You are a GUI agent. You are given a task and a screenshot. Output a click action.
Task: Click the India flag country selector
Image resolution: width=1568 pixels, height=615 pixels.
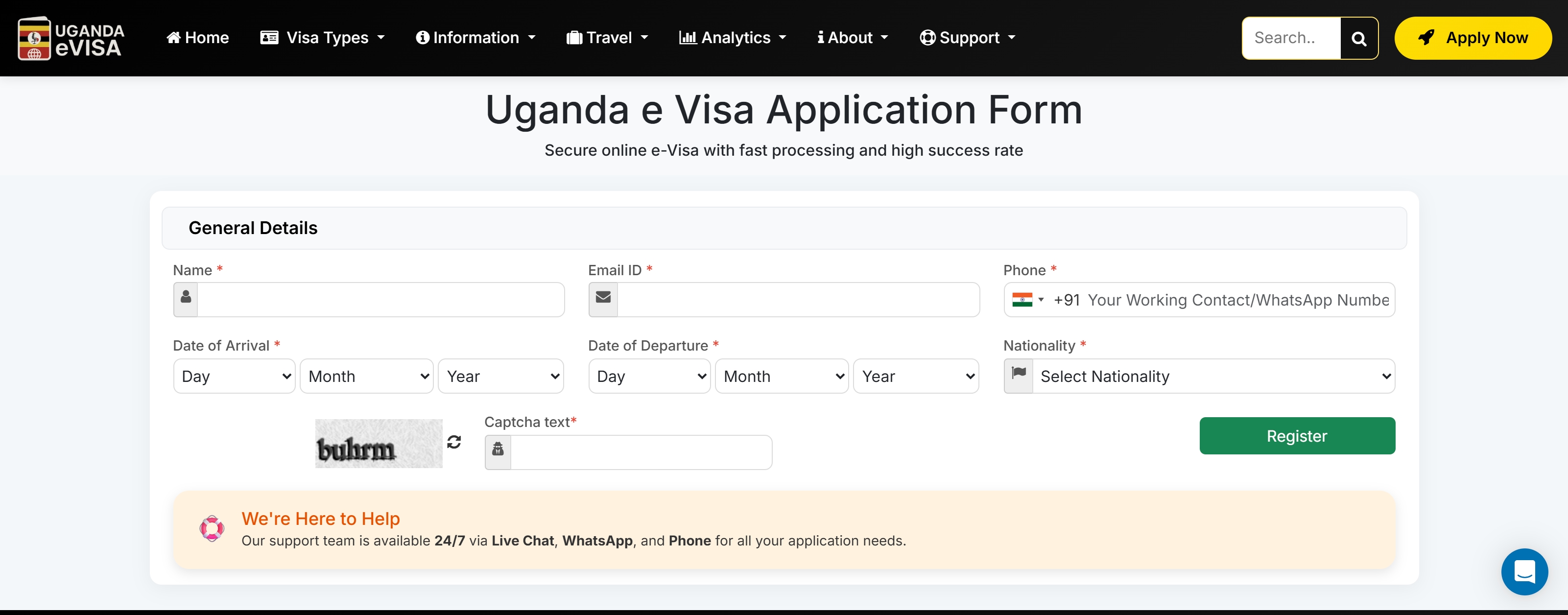click(1027, 300)
